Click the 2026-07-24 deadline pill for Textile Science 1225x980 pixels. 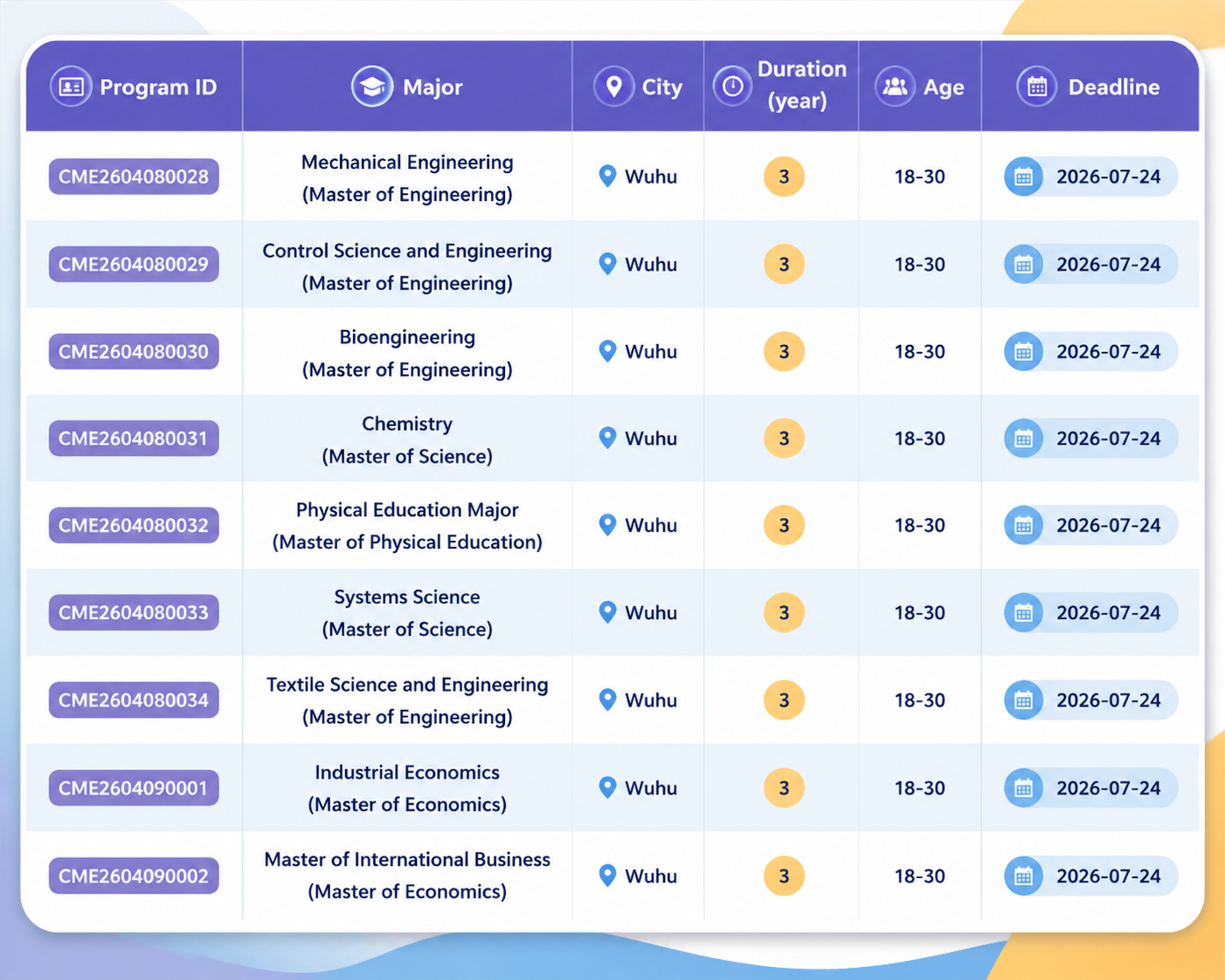click(x=1090, y=700)
